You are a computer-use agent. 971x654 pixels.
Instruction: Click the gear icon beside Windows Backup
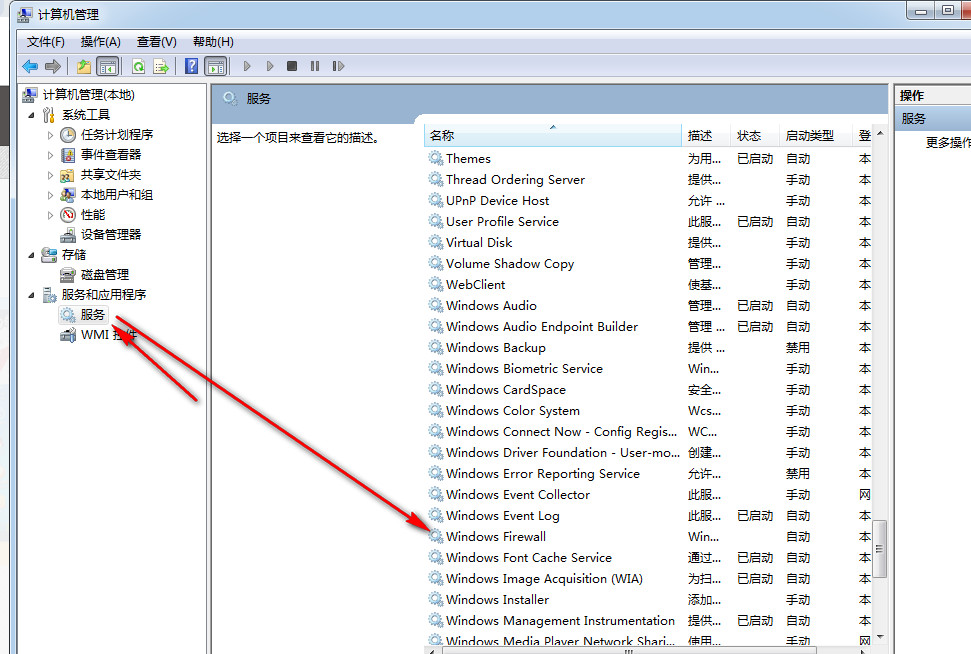(x=436, y=347)
